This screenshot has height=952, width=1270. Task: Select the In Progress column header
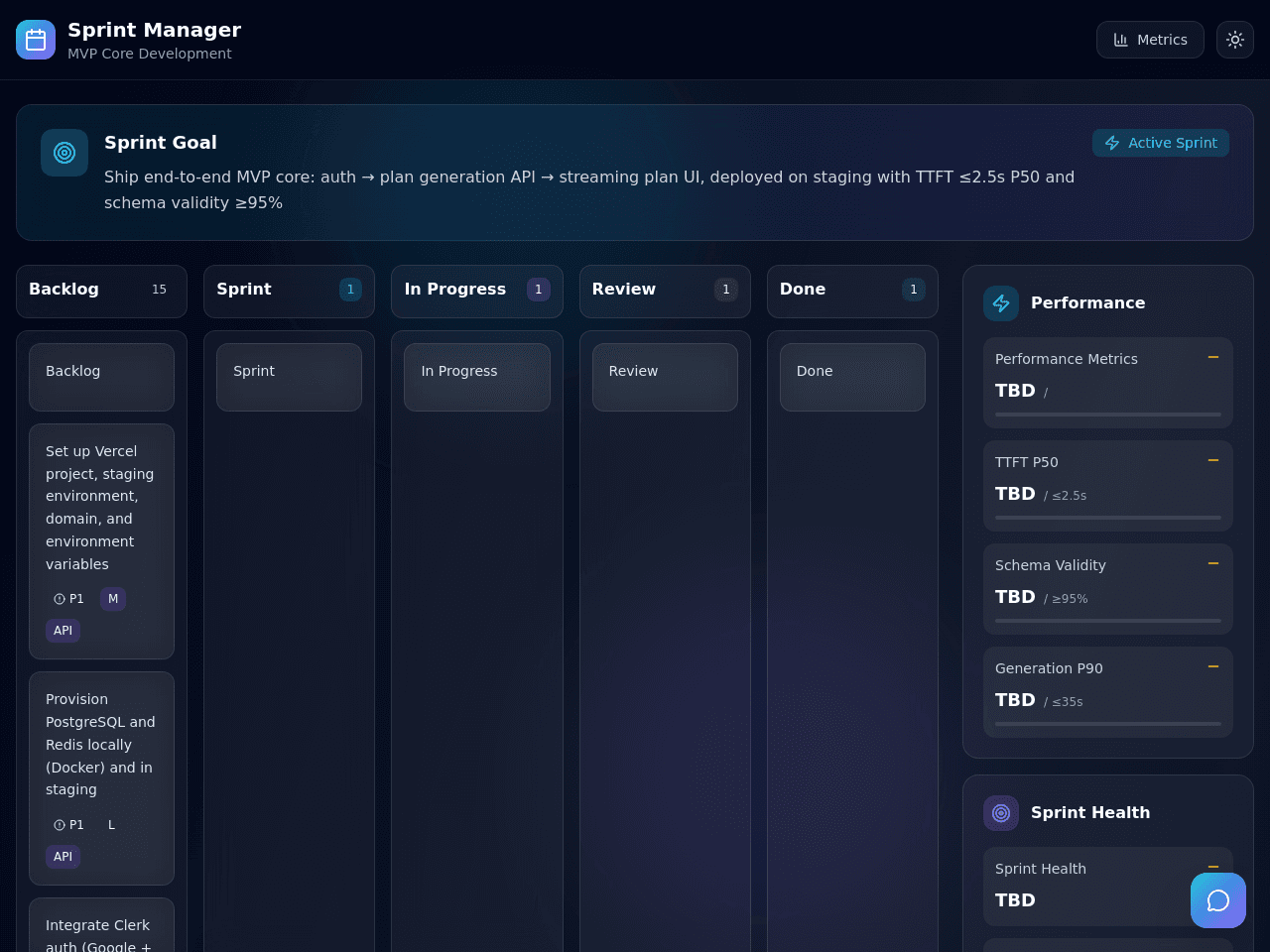pyautogui.click(x=476, y=291)
